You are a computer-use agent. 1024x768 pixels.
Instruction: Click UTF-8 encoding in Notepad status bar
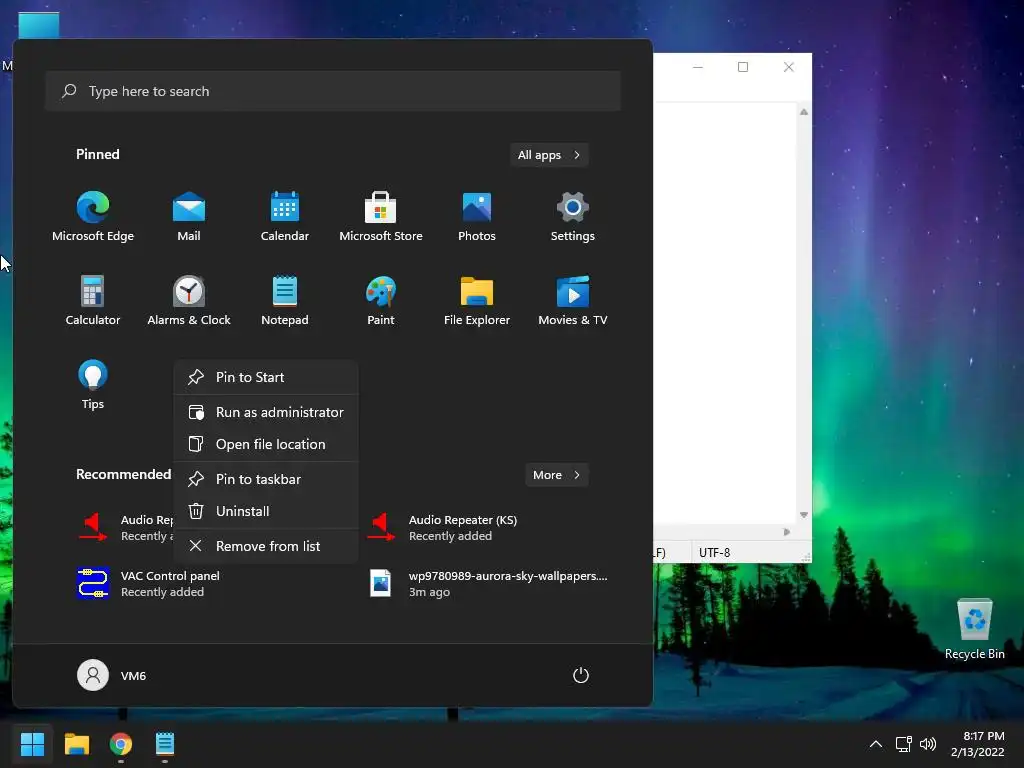coord(714,552)
